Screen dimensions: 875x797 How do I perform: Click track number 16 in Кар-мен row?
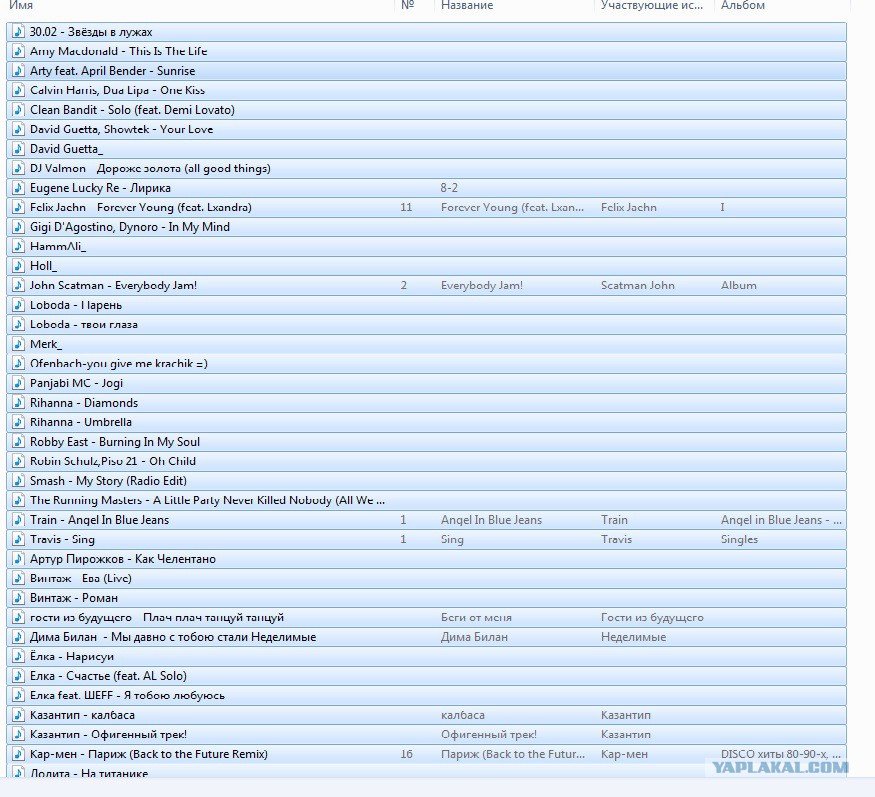coord(406,755)
